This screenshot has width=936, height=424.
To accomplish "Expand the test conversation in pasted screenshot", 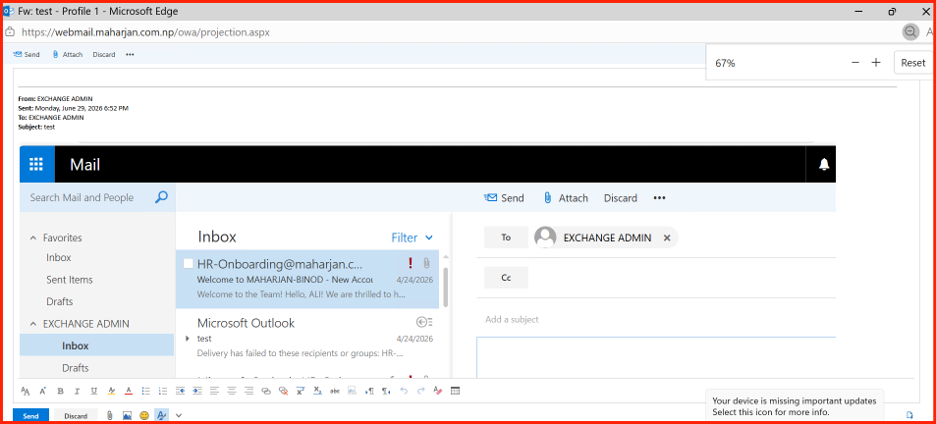I will point(187,339).
